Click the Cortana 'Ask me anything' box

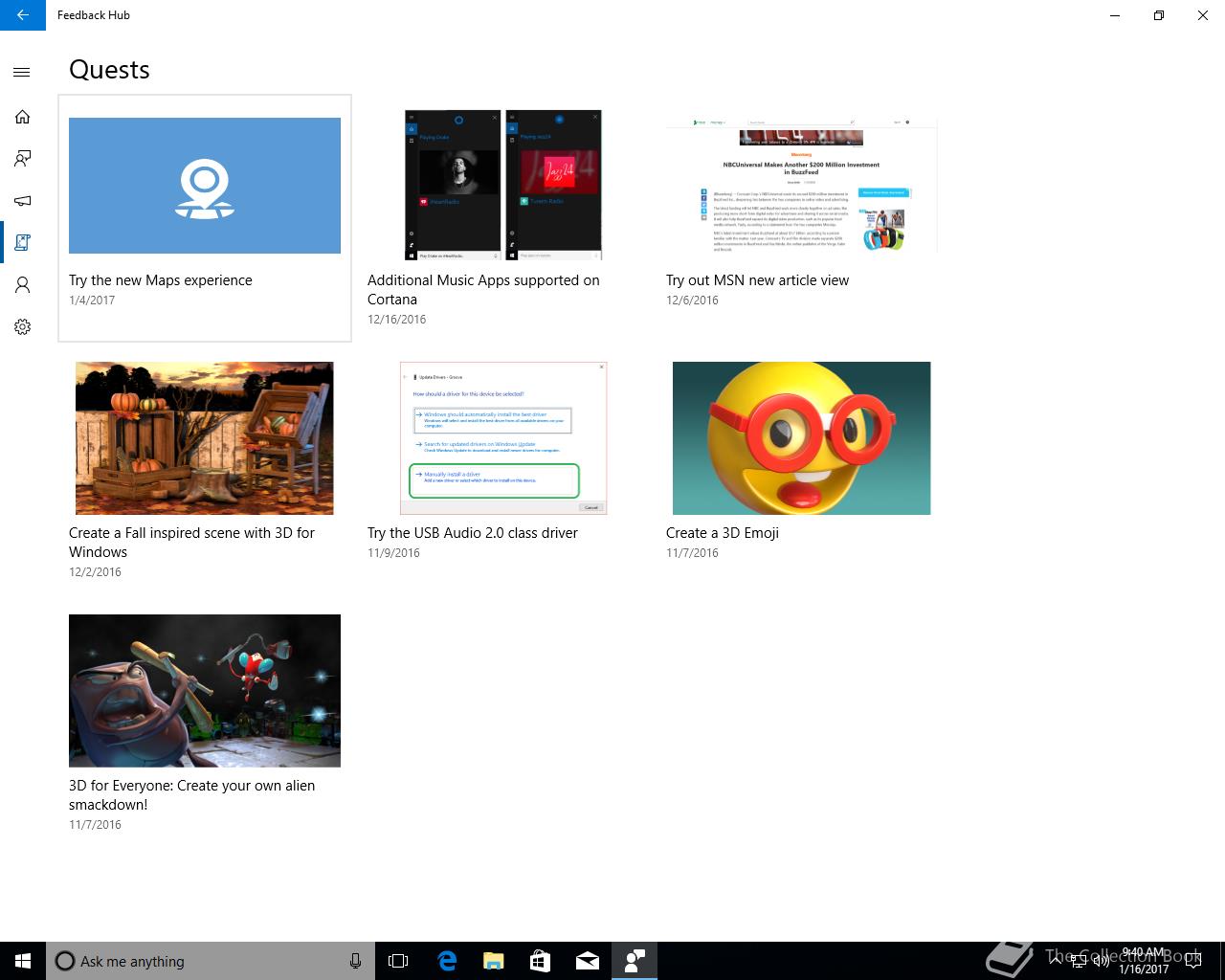tap(201, 961)
